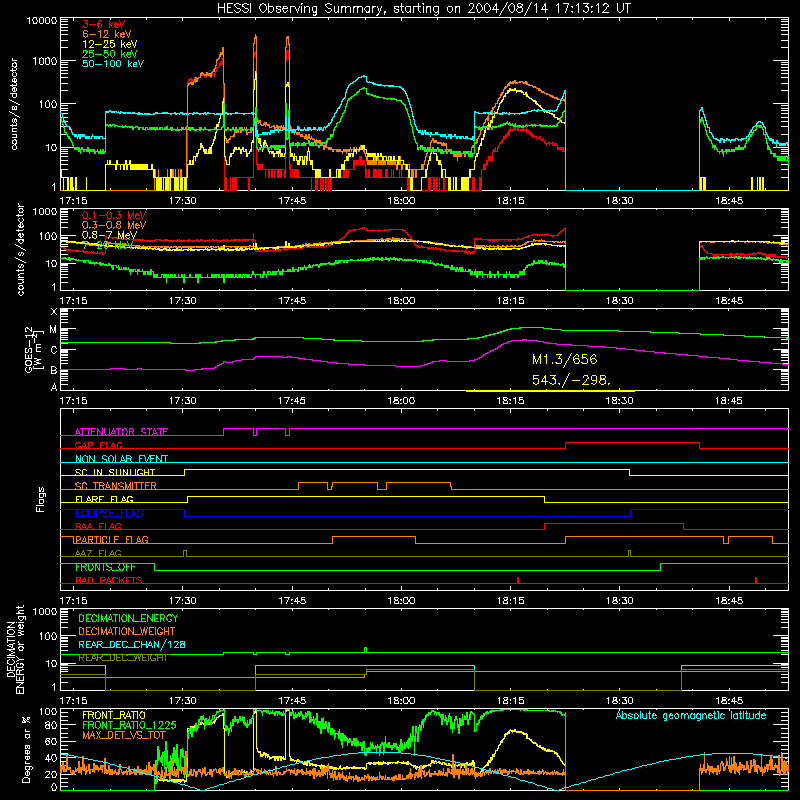Select the GAP_FLAG label
Viewport: 800px width, 800px height.
tap(98, 445)
